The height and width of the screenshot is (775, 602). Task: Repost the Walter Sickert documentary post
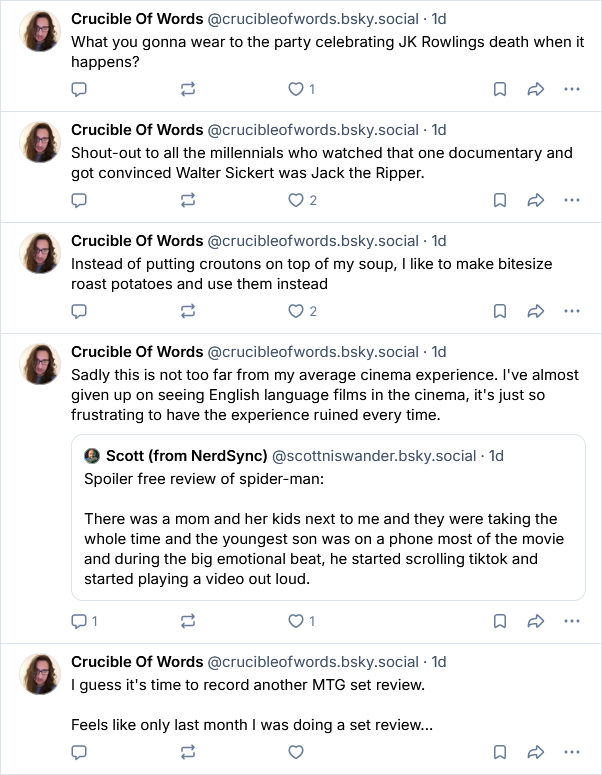click(x=188, y=200)
